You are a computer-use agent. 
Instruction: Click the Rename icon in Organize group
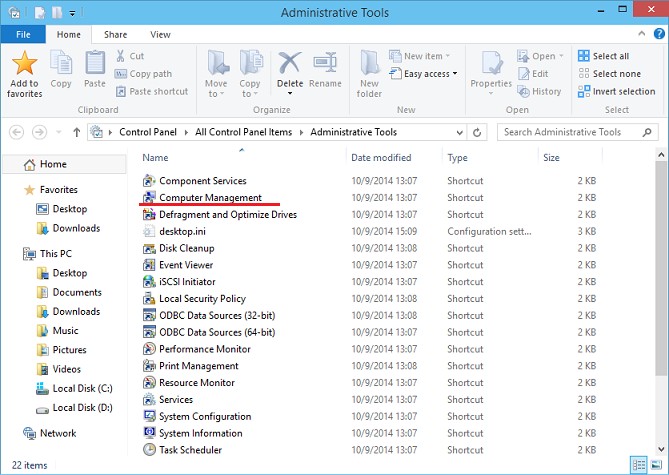[x=325, y=68]
